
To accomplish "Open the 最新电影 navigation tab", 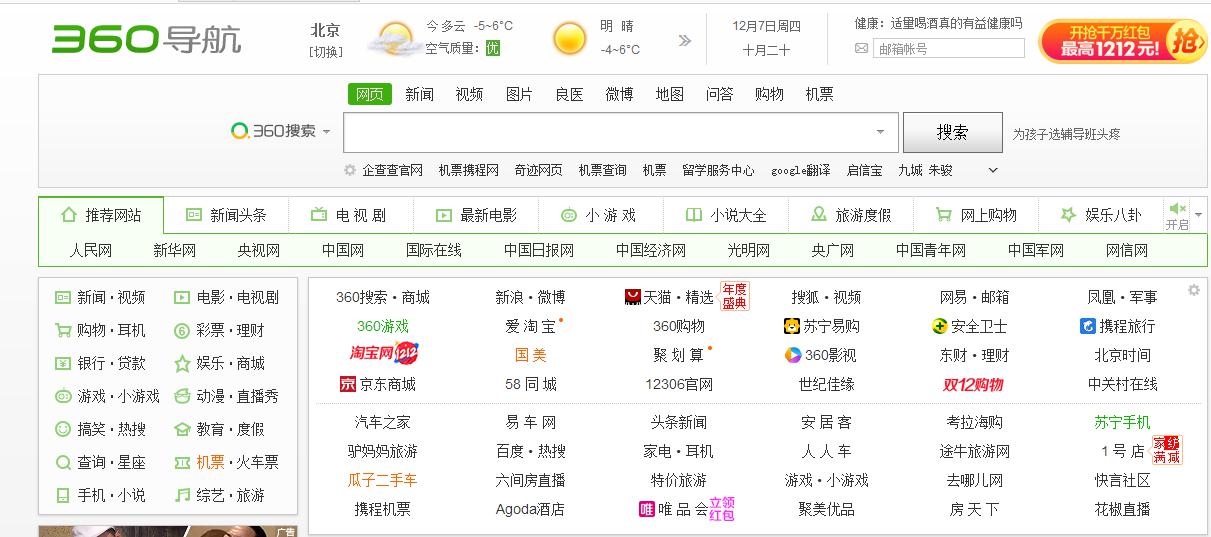I will click(x=476, y=215).
